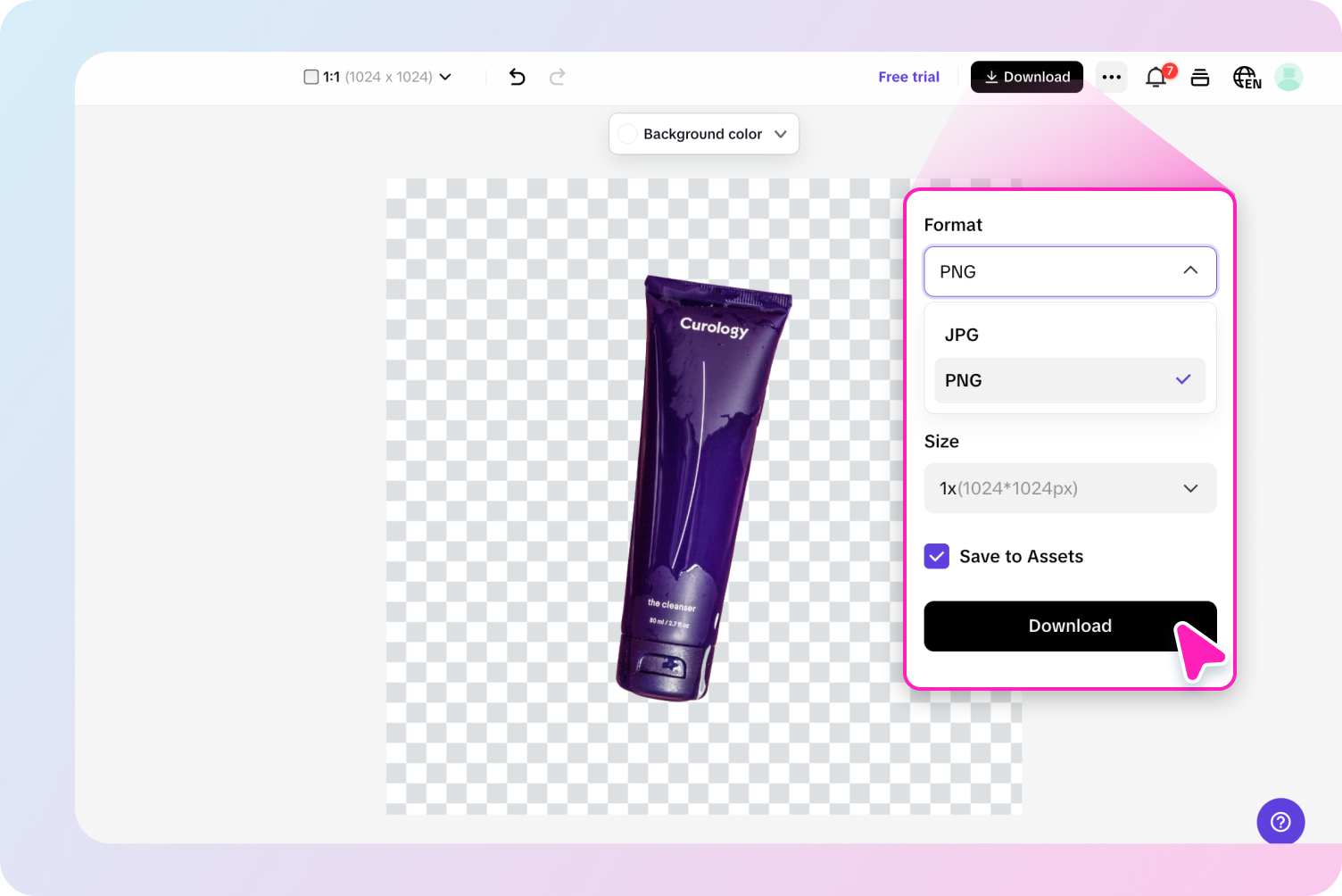Undo the last edit
The height and width of the screenshot is (896, 1342).
[x=518, y=77]
